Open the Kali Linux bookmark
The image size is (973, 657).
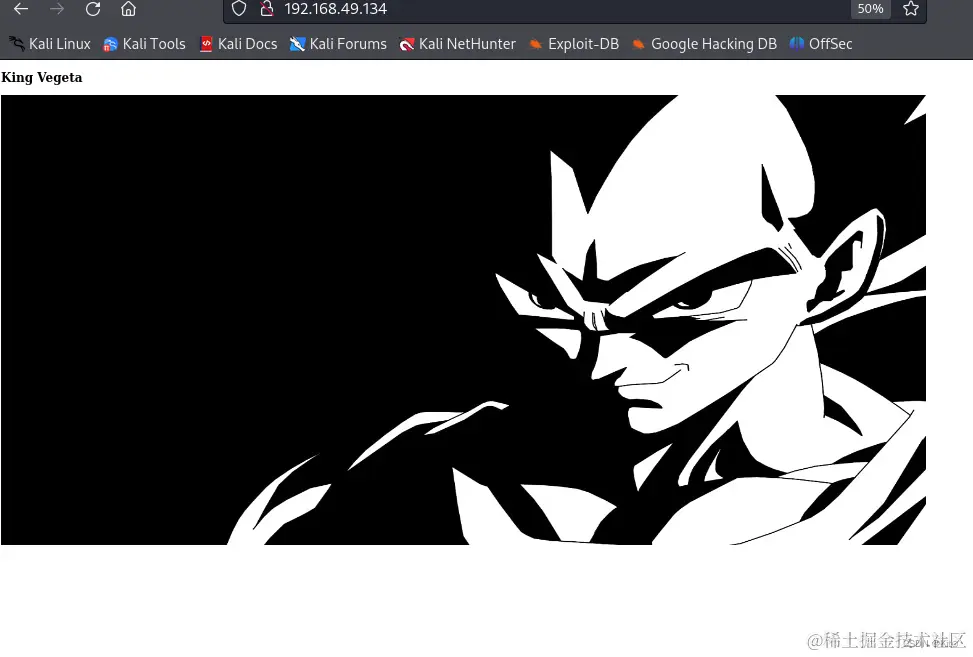[50, 44]
